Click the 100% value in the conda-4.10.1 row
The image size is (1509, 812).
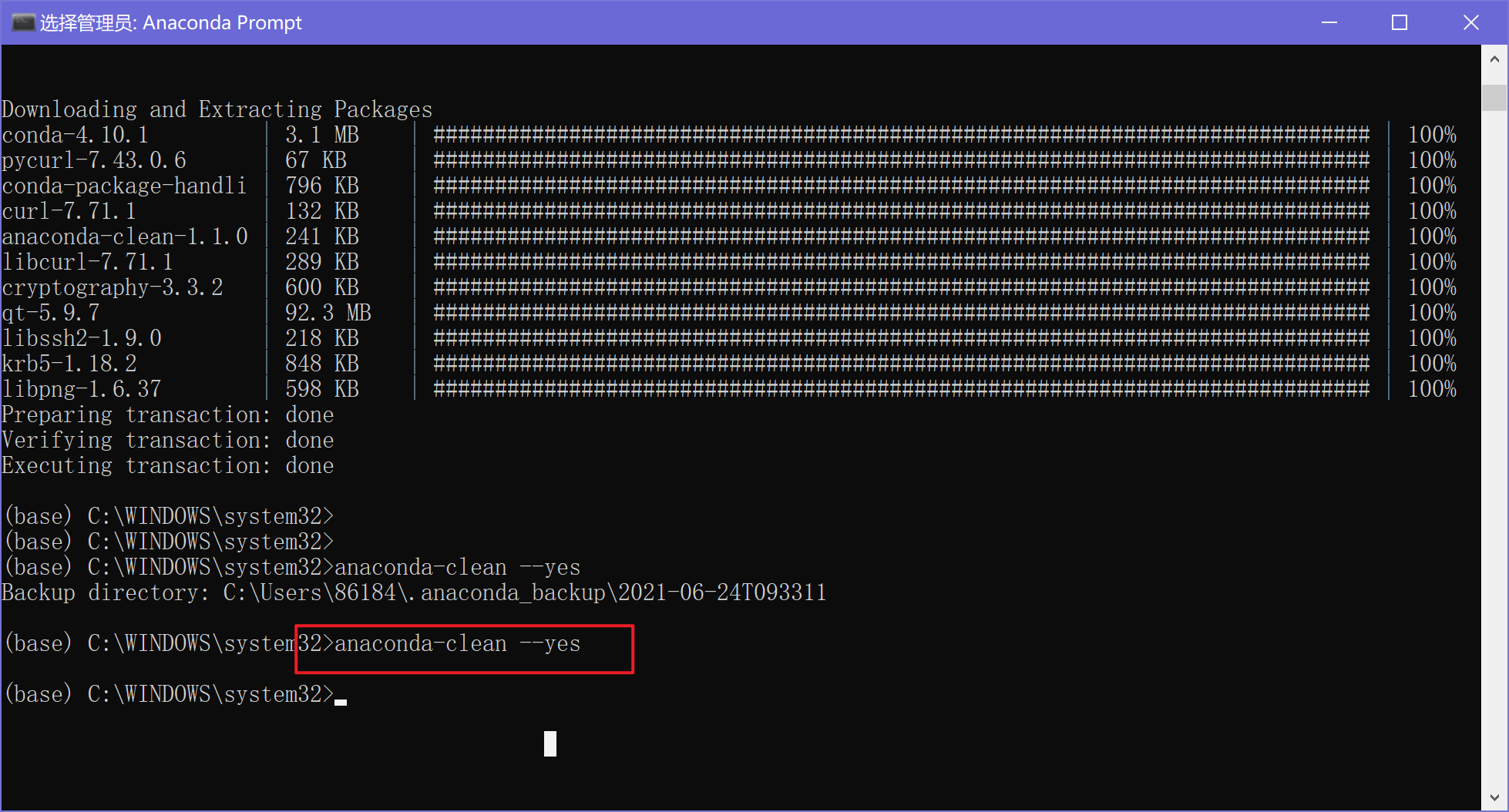pos(1432,135)
